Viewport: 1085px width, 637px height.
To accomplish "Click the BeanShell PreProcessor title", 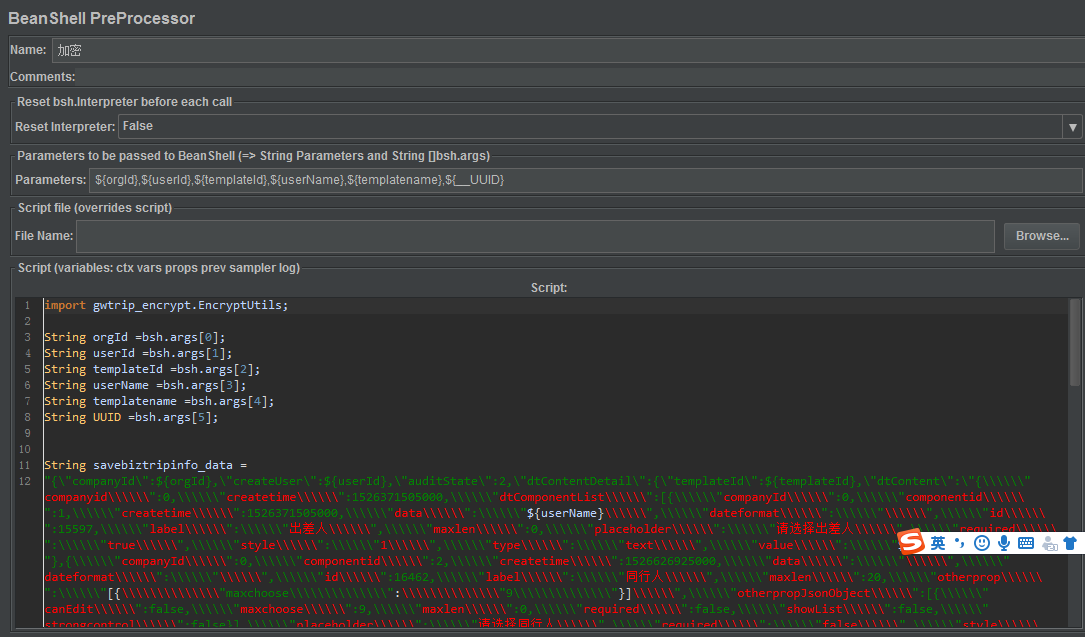I will coord(102,19).
